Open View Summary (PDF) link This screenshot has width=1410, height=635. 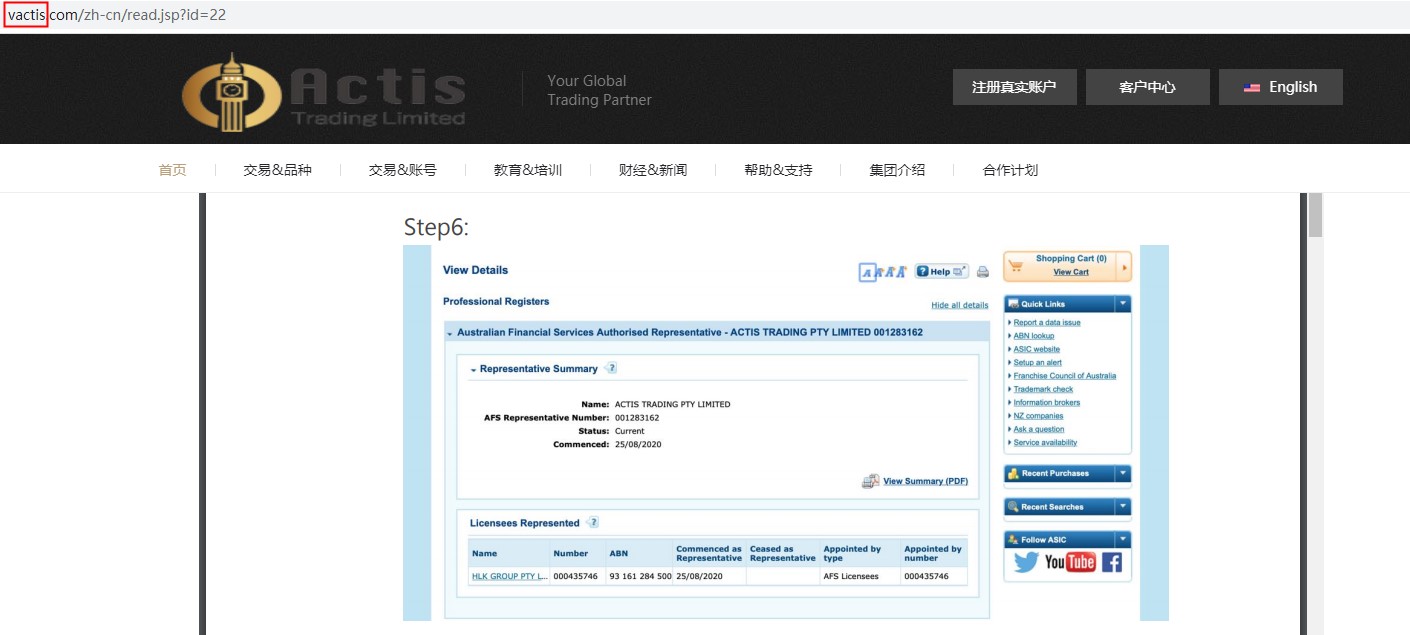pyautogui.click(x=925, y=481)
